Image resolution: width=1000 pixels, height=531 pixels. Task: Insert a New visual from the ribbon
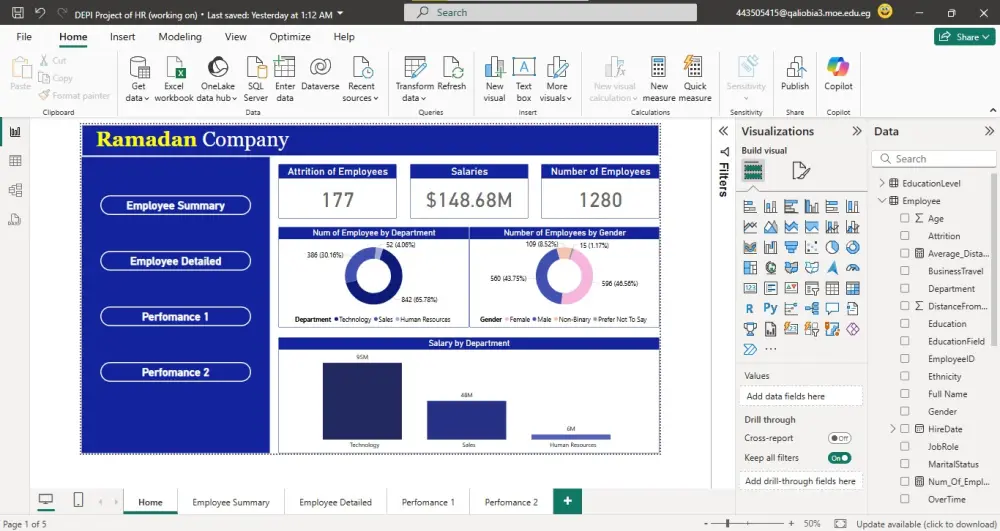coord(494,79)
